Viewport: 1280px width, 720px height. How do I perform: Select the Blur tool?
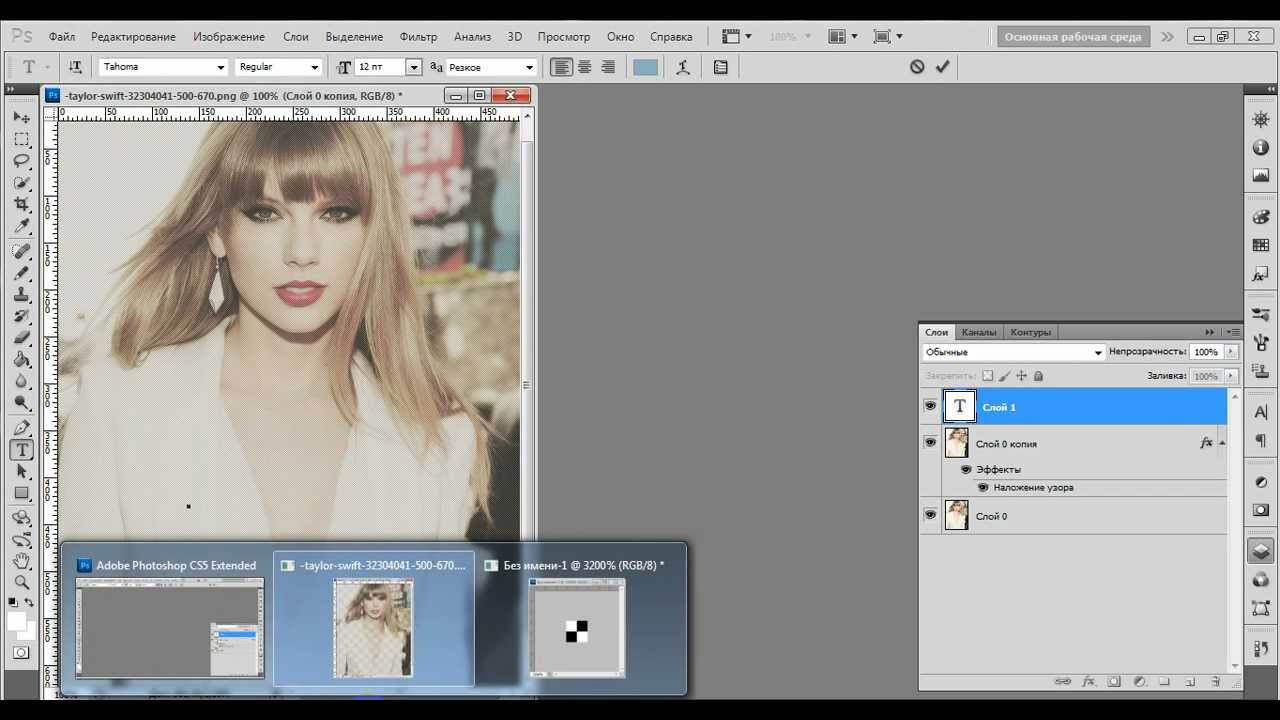point(21,381)
